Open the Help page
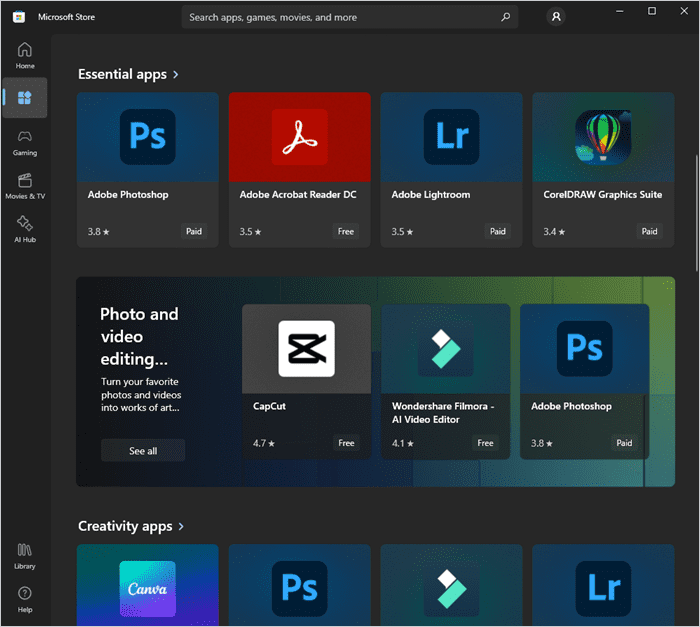Screen dimensions: 700x627 click(25, 600)
